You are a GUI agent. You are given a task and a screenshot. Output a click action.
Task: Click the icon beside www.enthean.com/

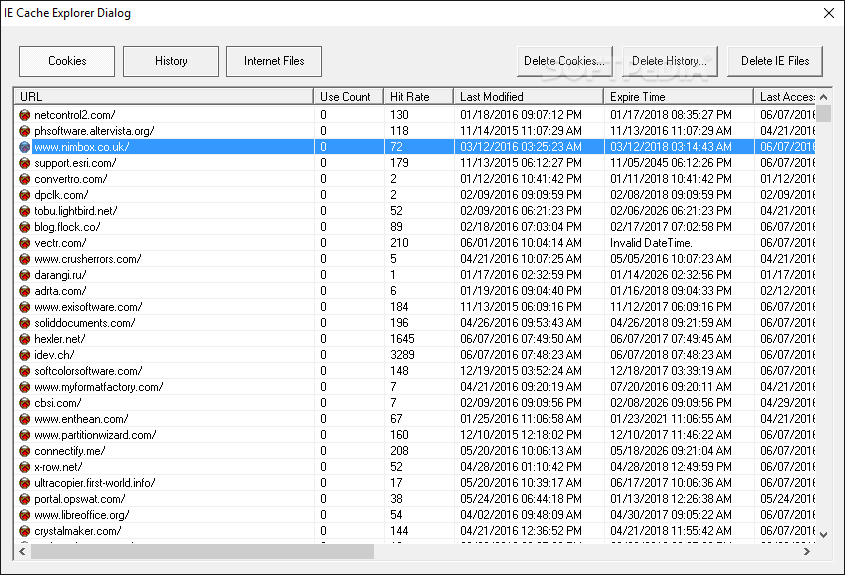(x=24, y=419)
